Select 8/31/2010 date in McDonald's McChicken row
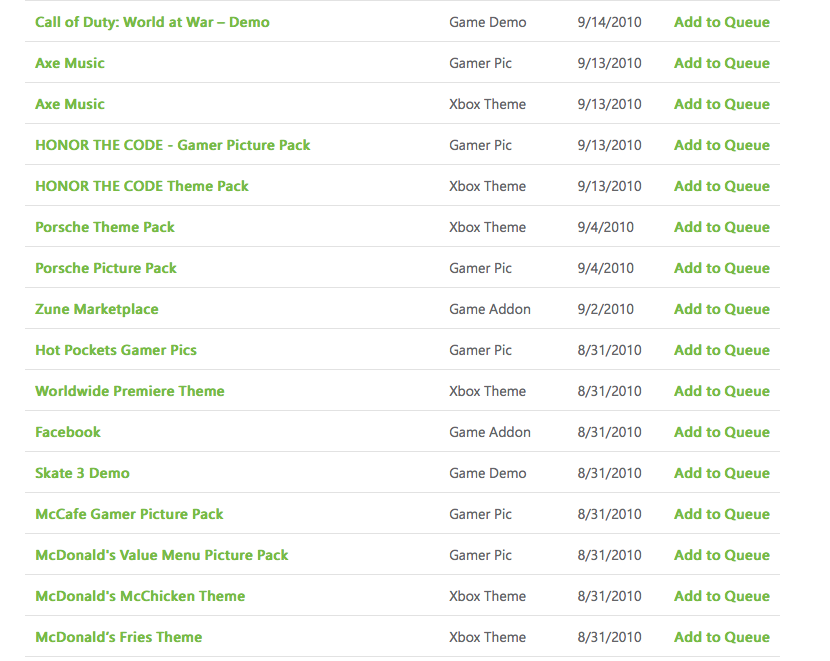This screenshot has height=661, width=830. (609, 596)
